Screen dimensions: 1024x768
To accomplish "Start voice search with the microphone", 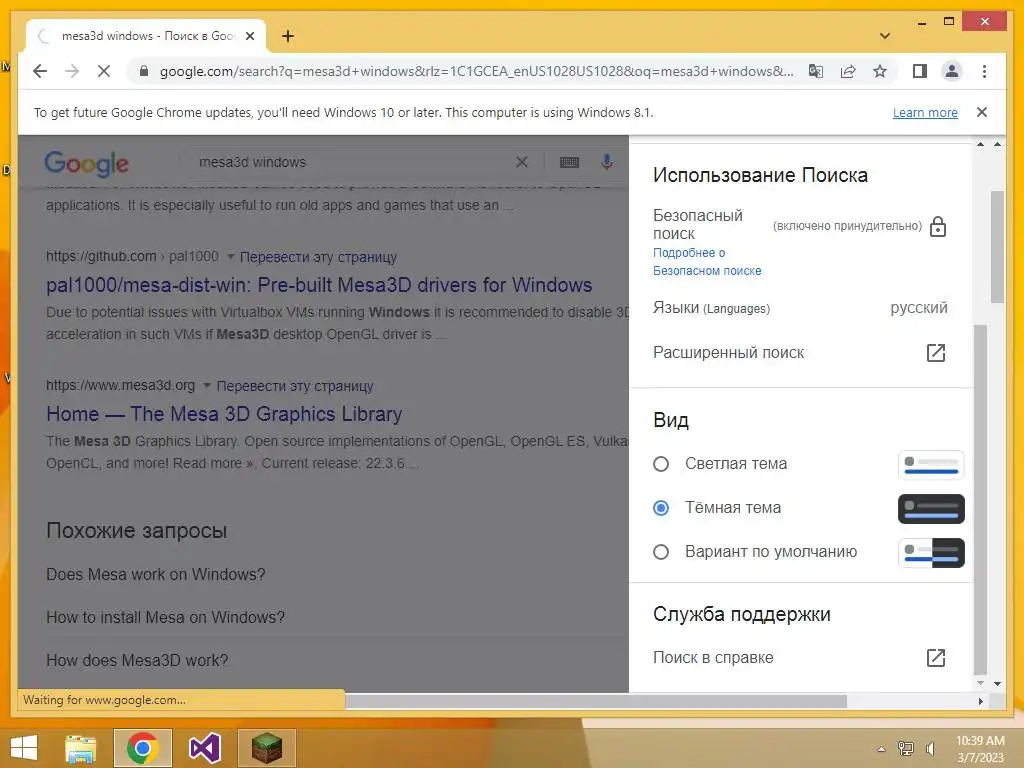I will [607, 162].
